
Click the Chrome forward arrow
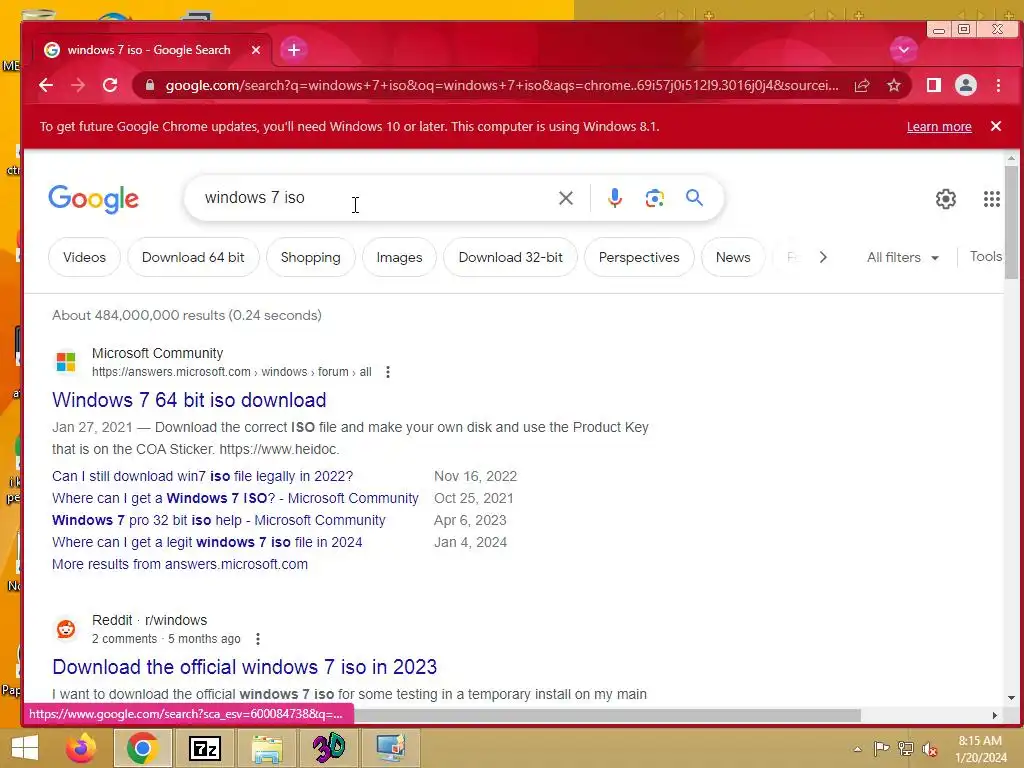point(78,85)
